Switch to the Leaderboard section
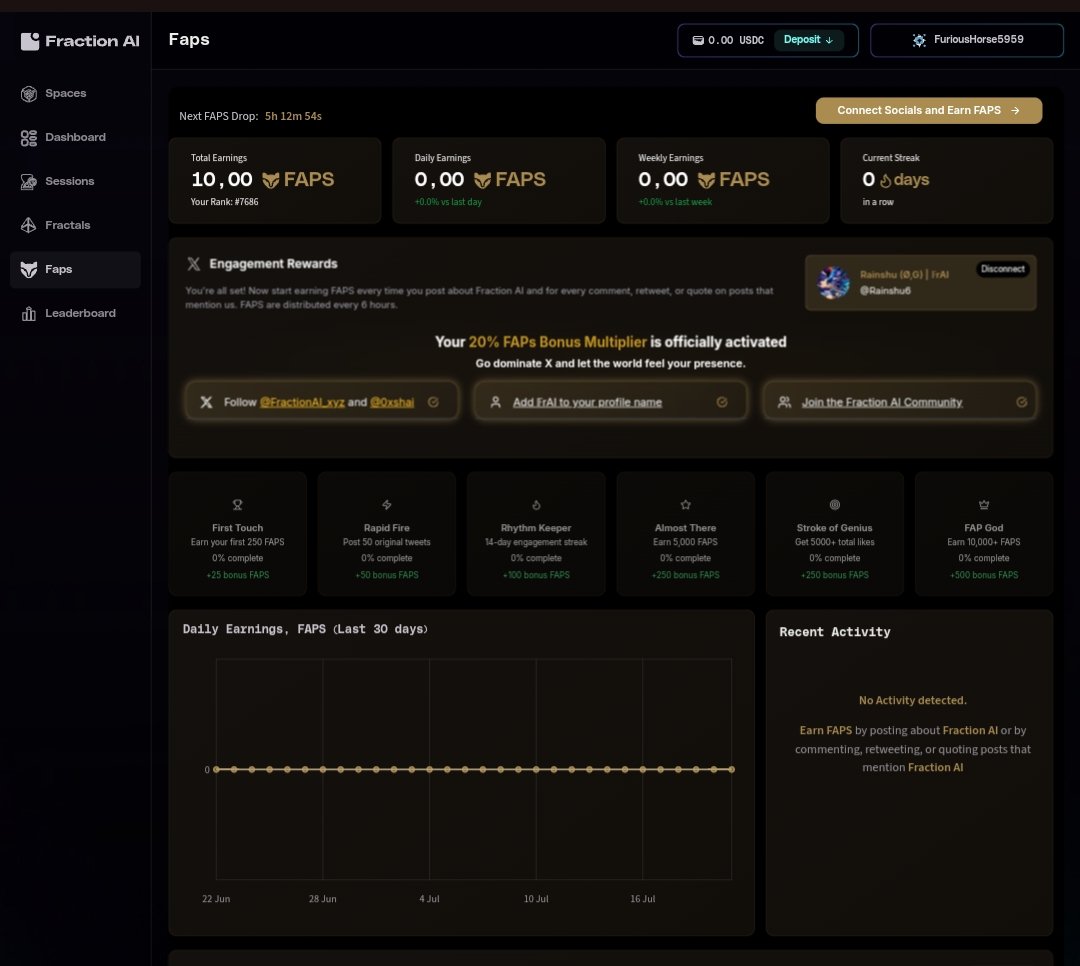The width and height of the screenshot is (1080, 966). tap(29, 313)
